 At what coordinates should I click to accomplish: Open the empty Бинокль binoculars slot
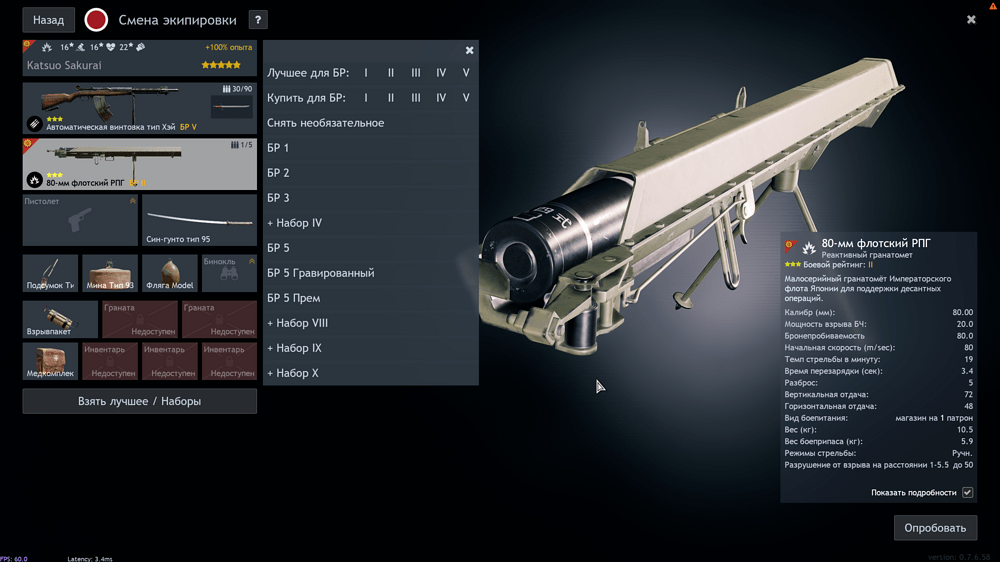(229, 273)
